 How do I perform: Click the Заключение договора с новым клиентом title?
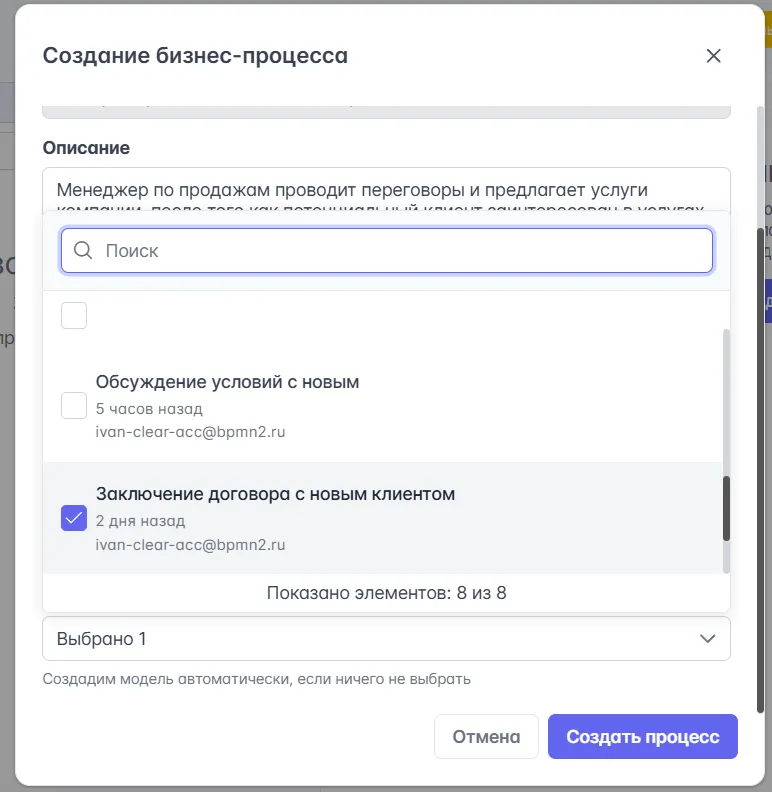point(275,494)
